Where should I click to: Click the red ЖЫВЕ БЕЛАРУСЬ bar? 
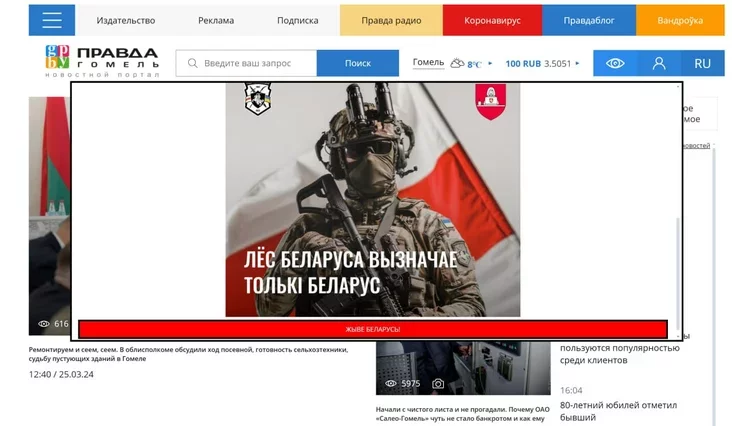tap(372, 329)
